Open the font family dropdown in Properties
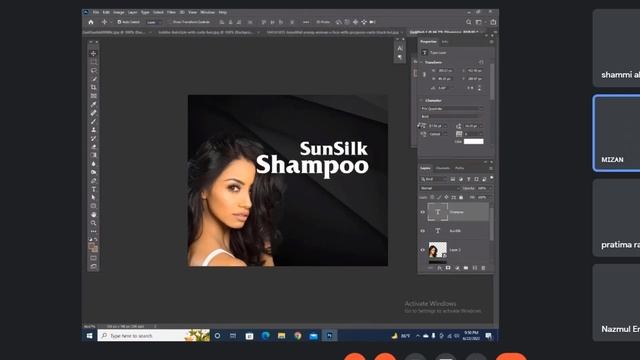The height and width of the screenshot is (360, 640). point(451,109)
